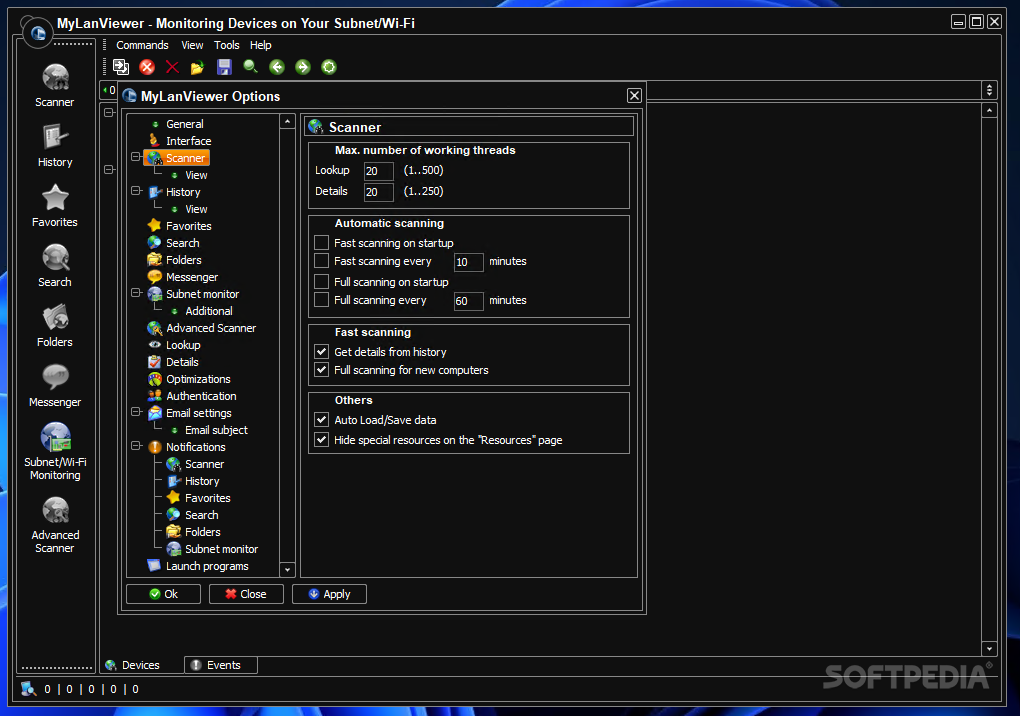Switch to the Events tab
The image size is (1020, 716).
click(221, 665)
